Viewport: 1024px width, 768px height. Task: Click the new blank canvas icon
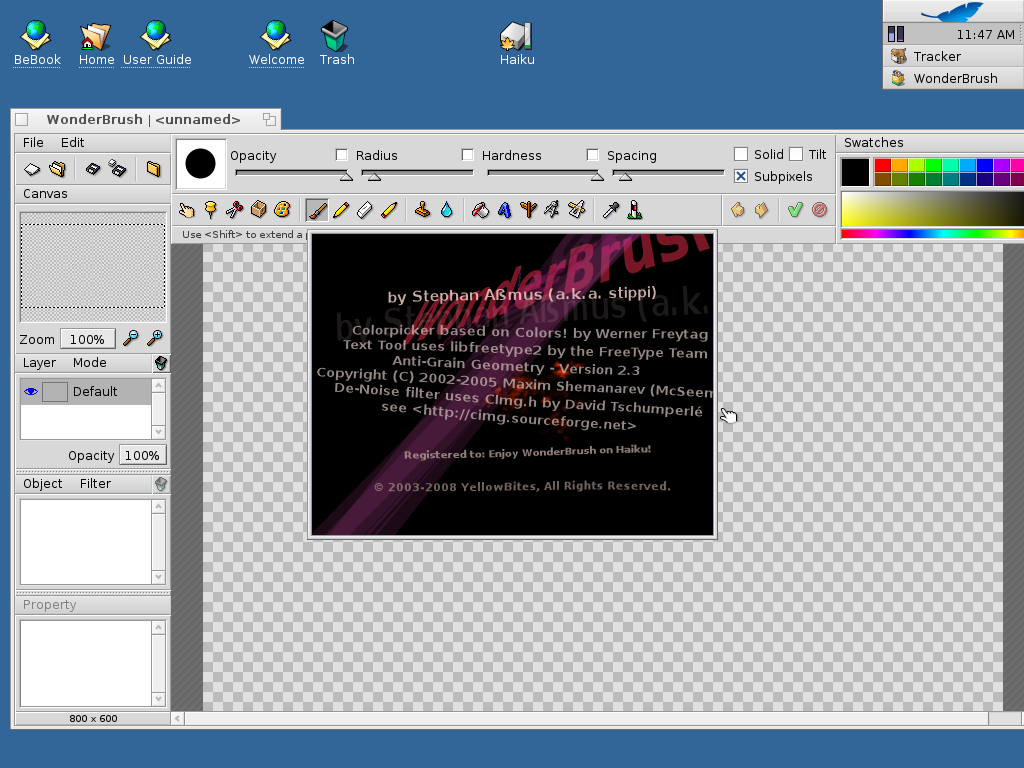coord(32,170)
